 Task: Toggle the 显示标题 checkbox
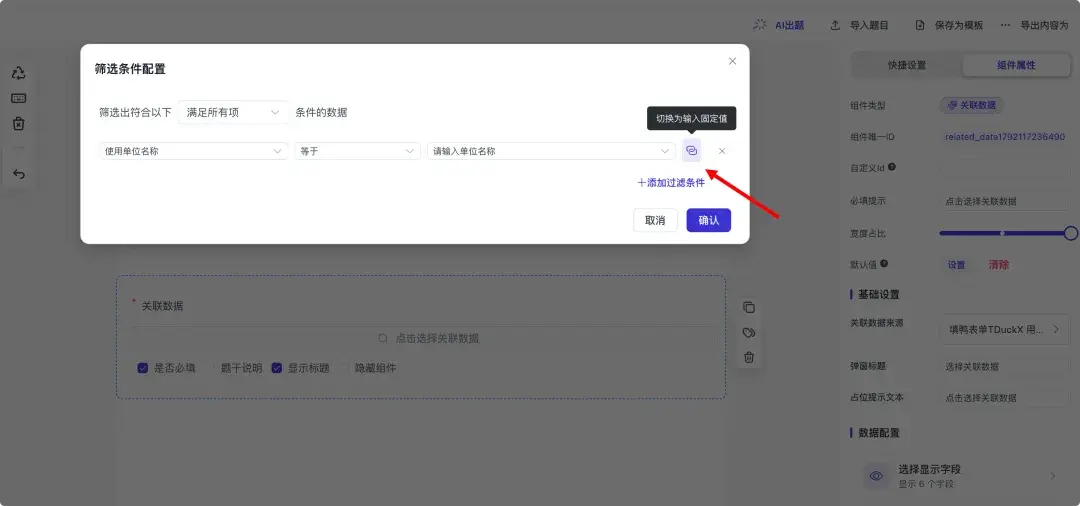point(276,368)
